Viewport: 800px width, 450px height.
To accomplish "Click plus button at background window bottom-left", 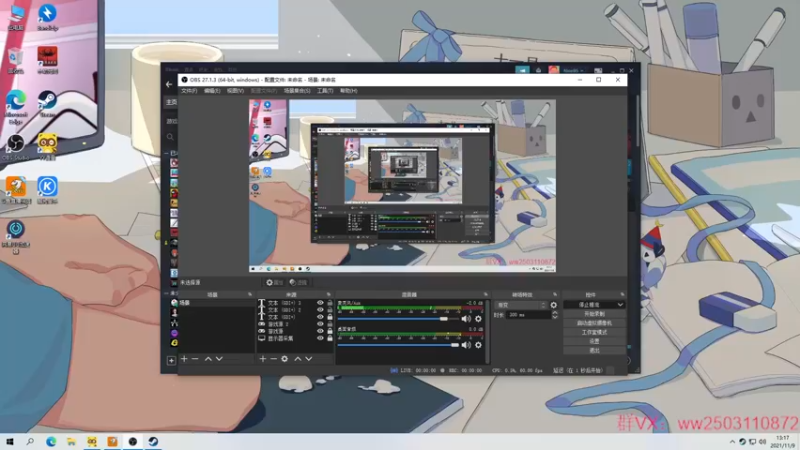I will click(171, 360).
